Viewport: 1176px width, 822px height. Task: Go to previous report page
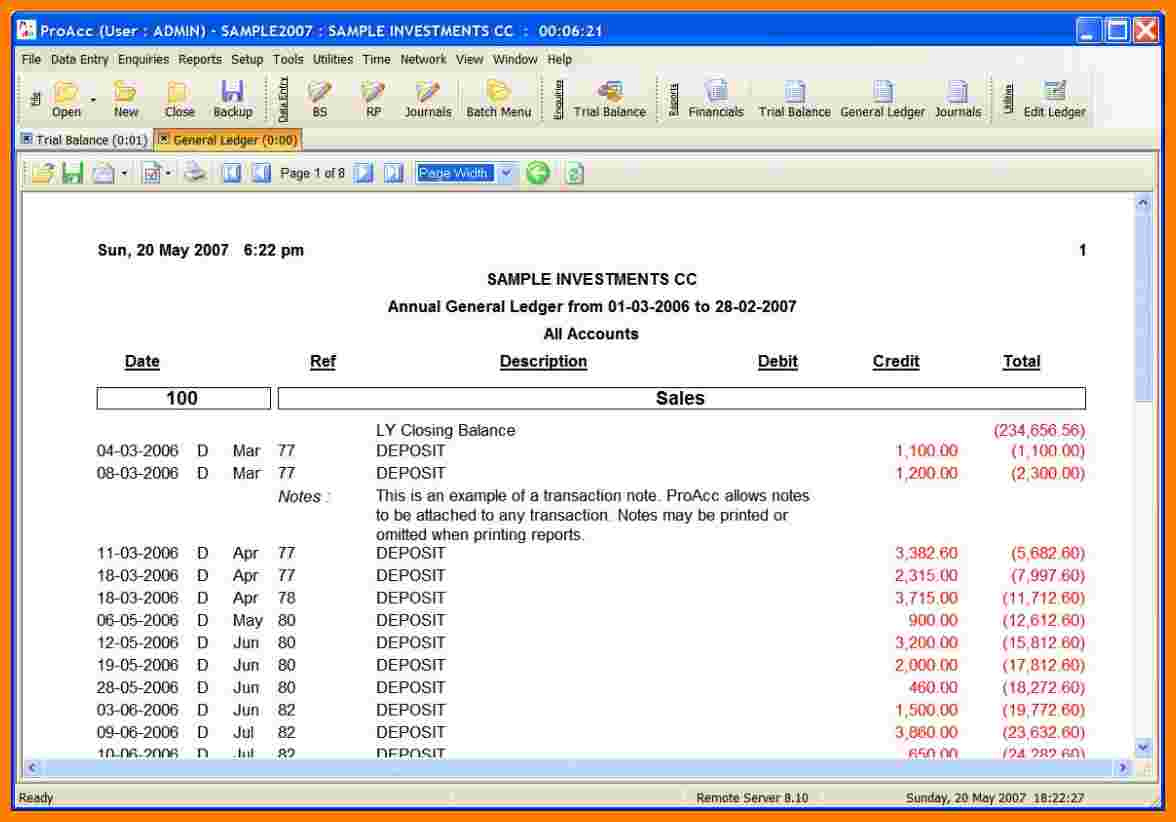click(x=261, y=173)
